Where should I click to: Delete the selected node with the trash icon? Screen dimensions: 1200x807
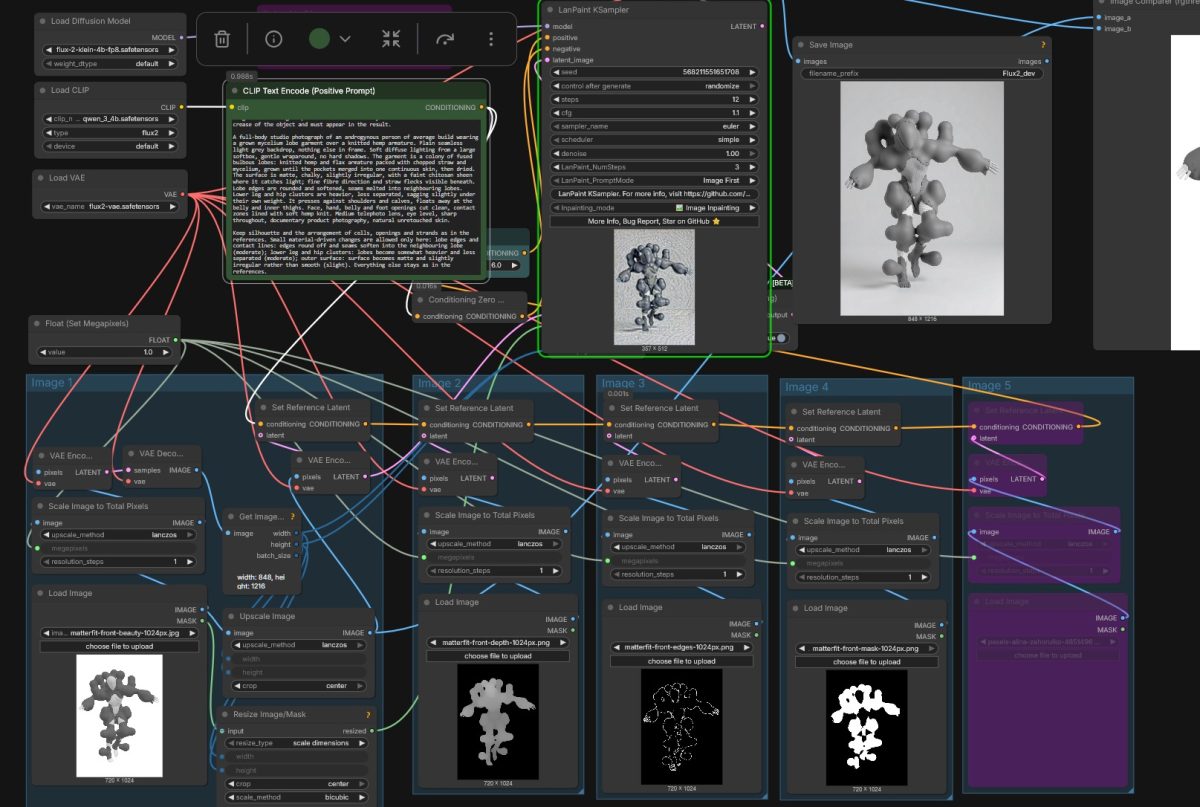pos(222,39)
